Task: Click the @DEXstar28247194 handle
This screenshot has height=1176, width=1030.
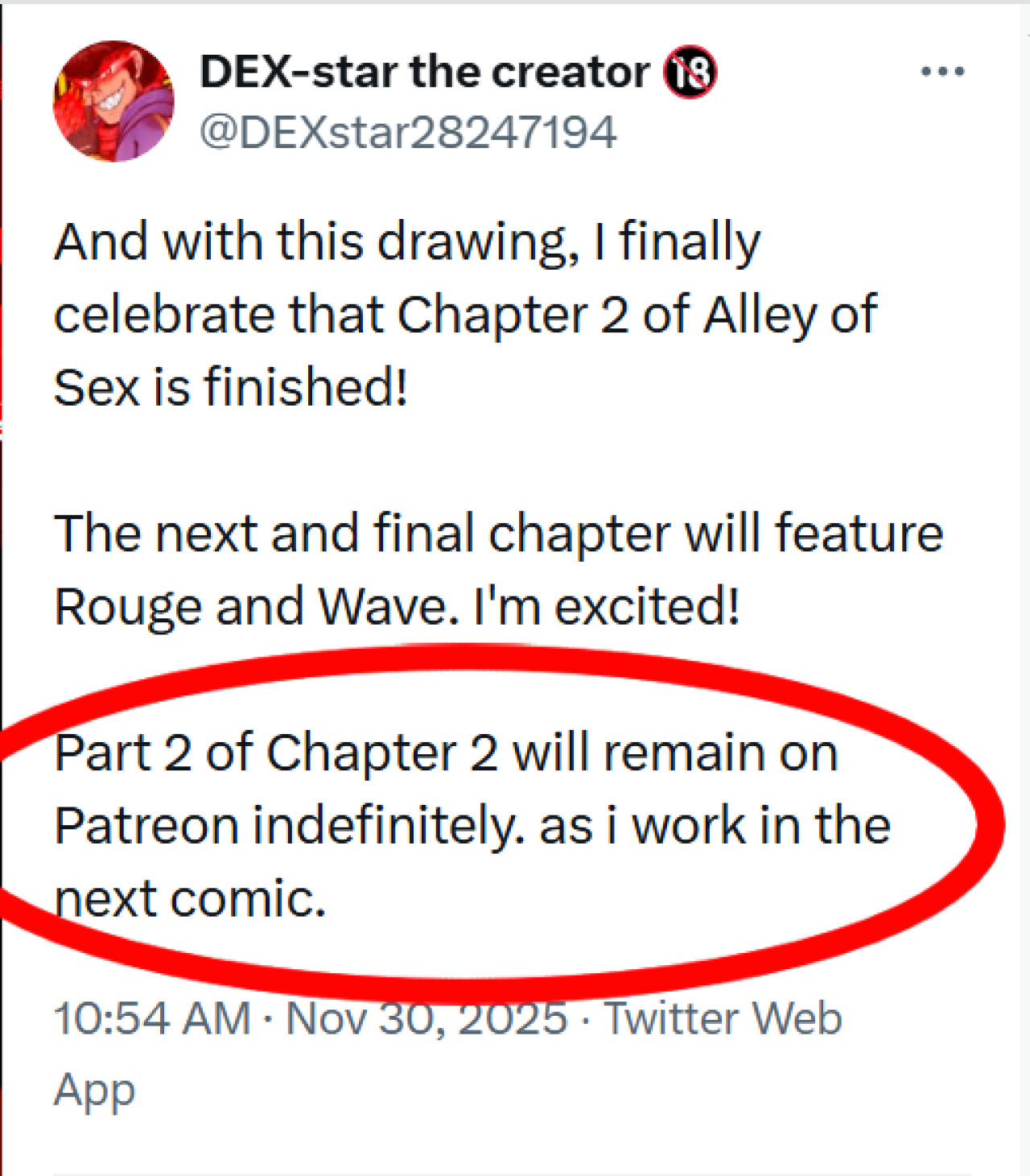Action: tap(407, 132)
